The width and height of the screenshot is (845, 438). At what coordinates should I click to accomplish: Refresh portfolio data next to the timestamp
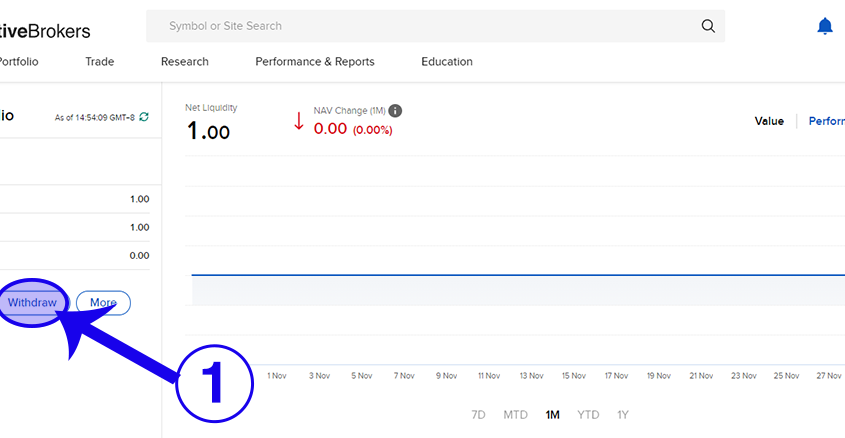coord(144,117)
